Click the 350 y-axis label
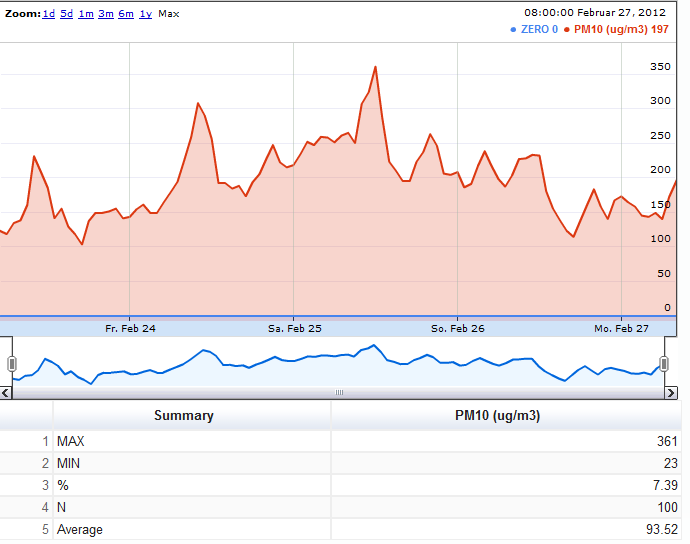This screenshot has width=690, height=544. [660, 67]
